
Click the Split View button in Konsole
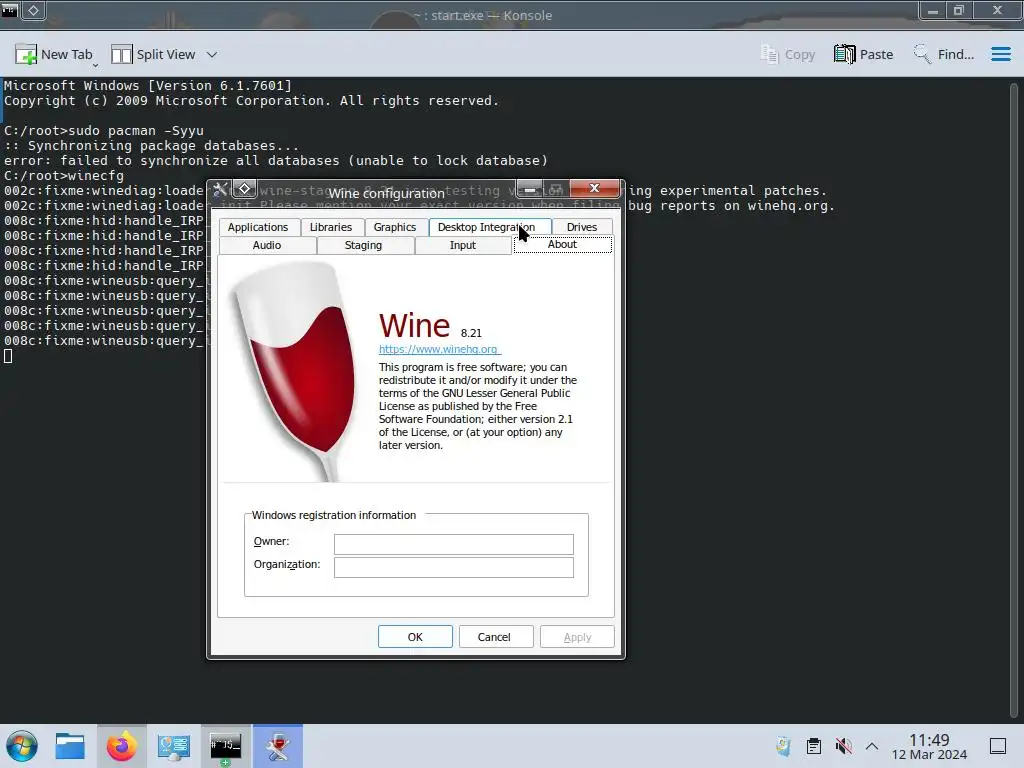point(153,54)
